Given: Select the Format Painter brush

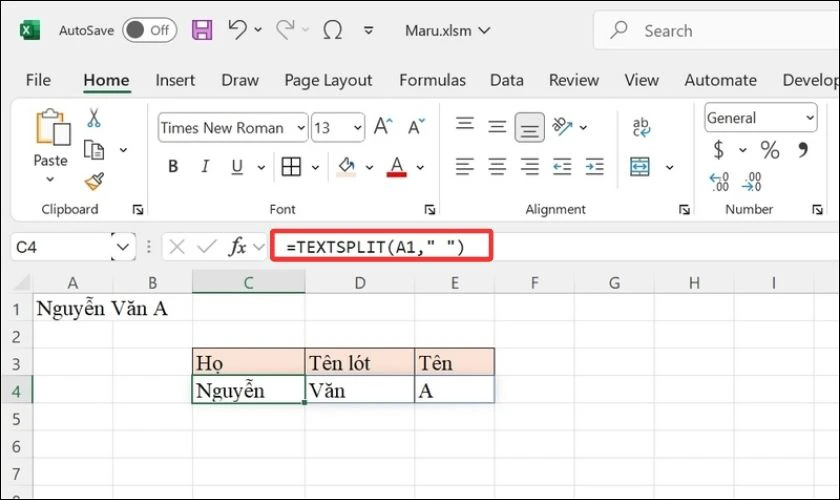Looking at the screenshot, I should pos(94,181).
